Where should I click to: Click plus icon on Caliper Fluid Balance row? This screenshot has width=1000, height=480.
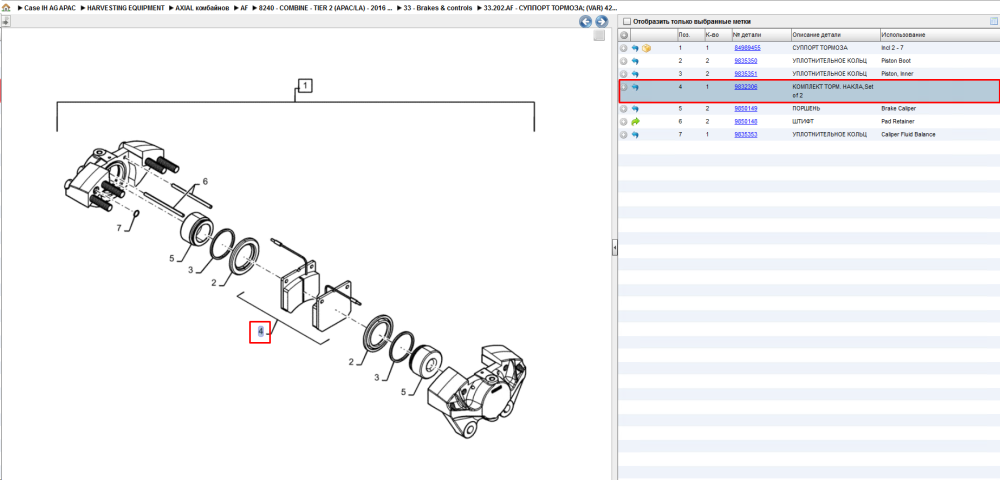point(624,135)
